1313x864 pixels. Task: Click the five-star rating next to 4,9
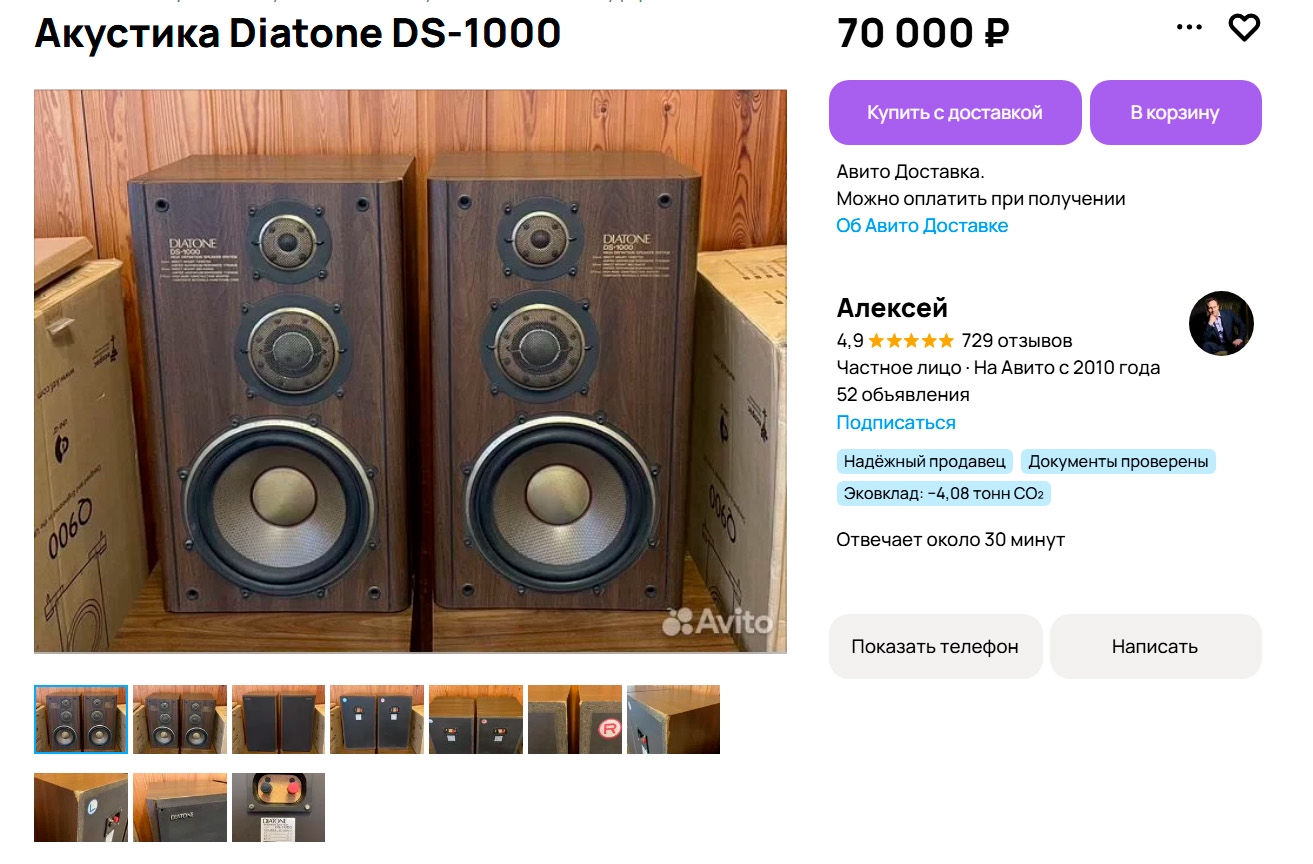pyautogui.click(x=911, y=340)
